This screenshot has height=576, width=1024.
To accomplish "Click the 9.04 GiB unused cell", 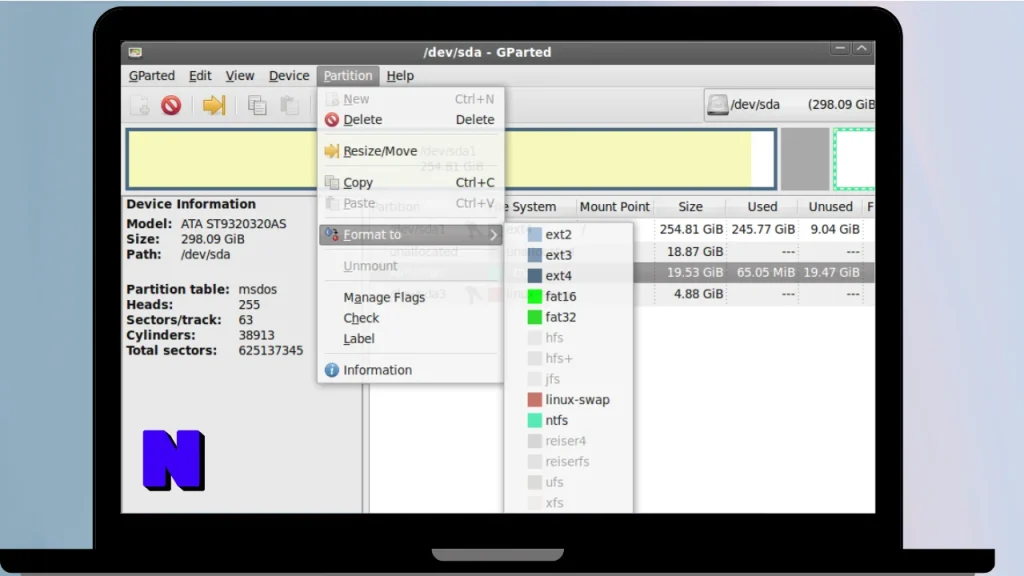I will coord(835,229).
